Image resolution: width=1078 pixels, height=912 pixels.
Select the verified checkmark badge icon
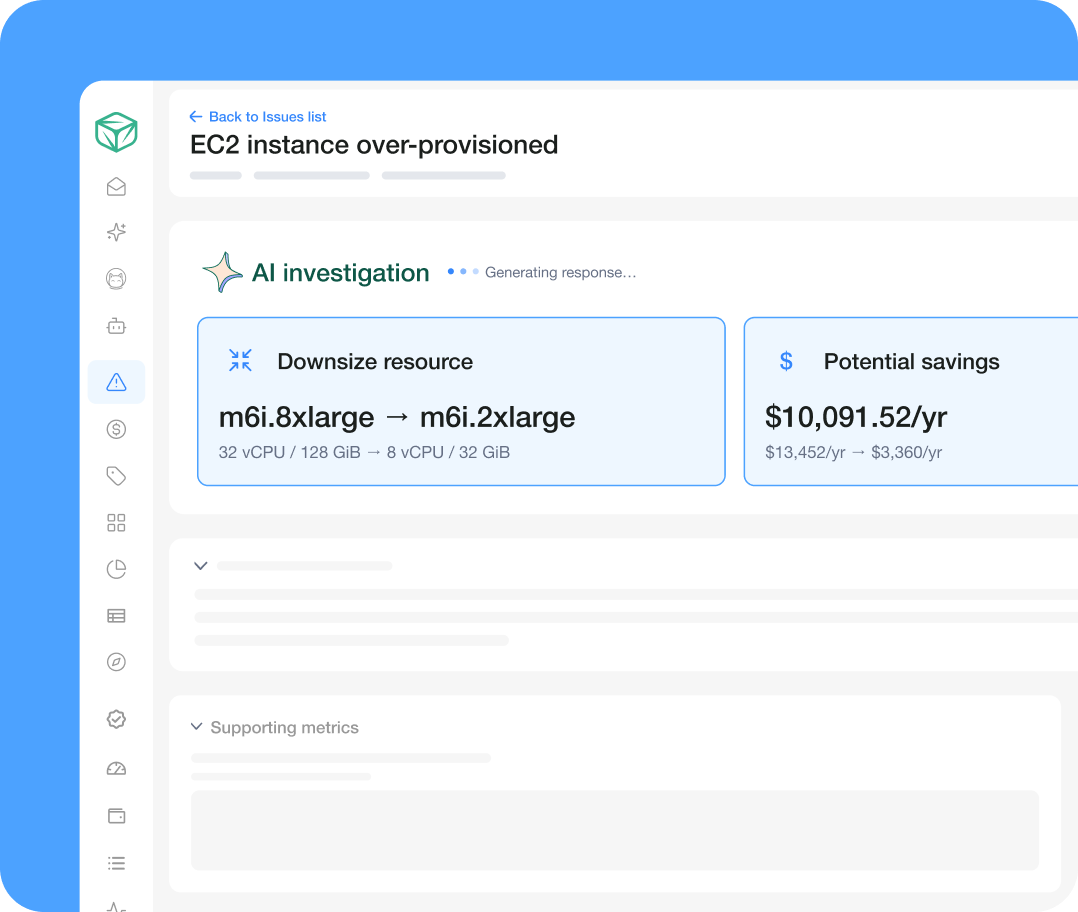pyautogui.click(x=116, y=719)
